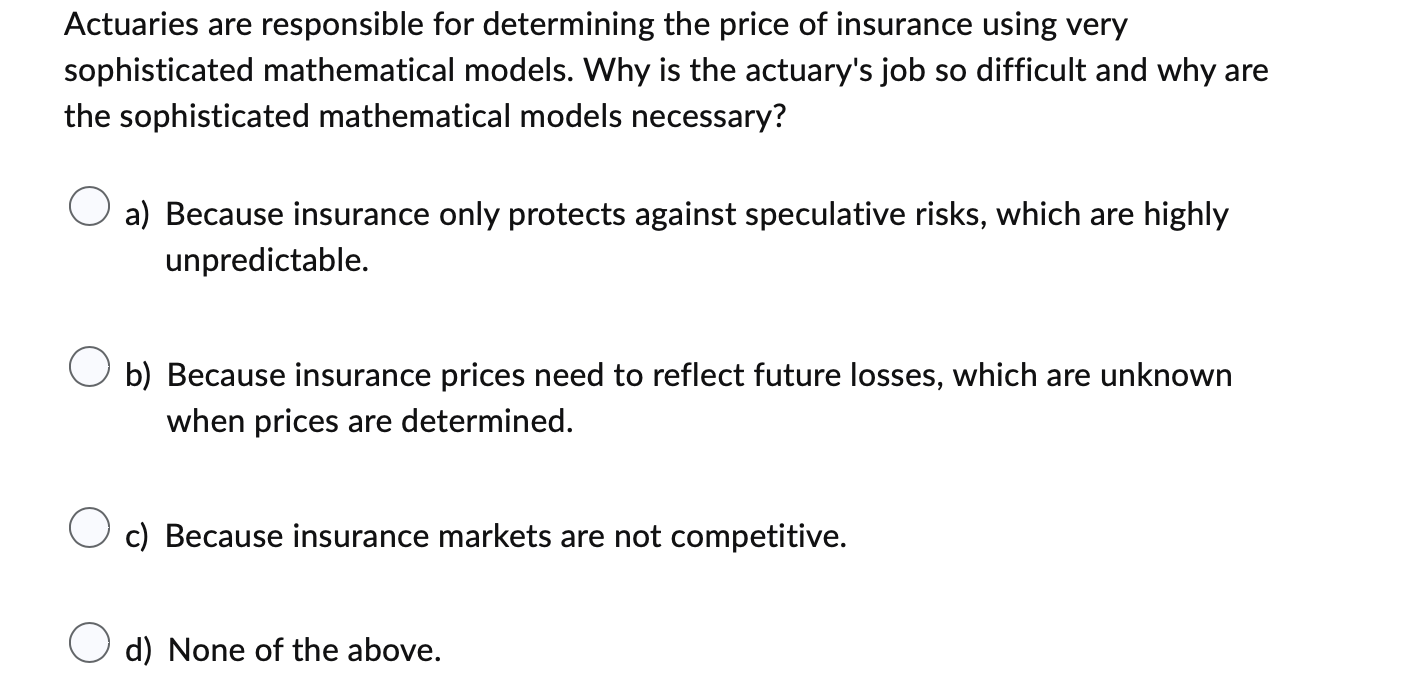This screenshot has width=1404, height=696.
Task: Click the 'd)' option letter
Action: click(139, 651)
